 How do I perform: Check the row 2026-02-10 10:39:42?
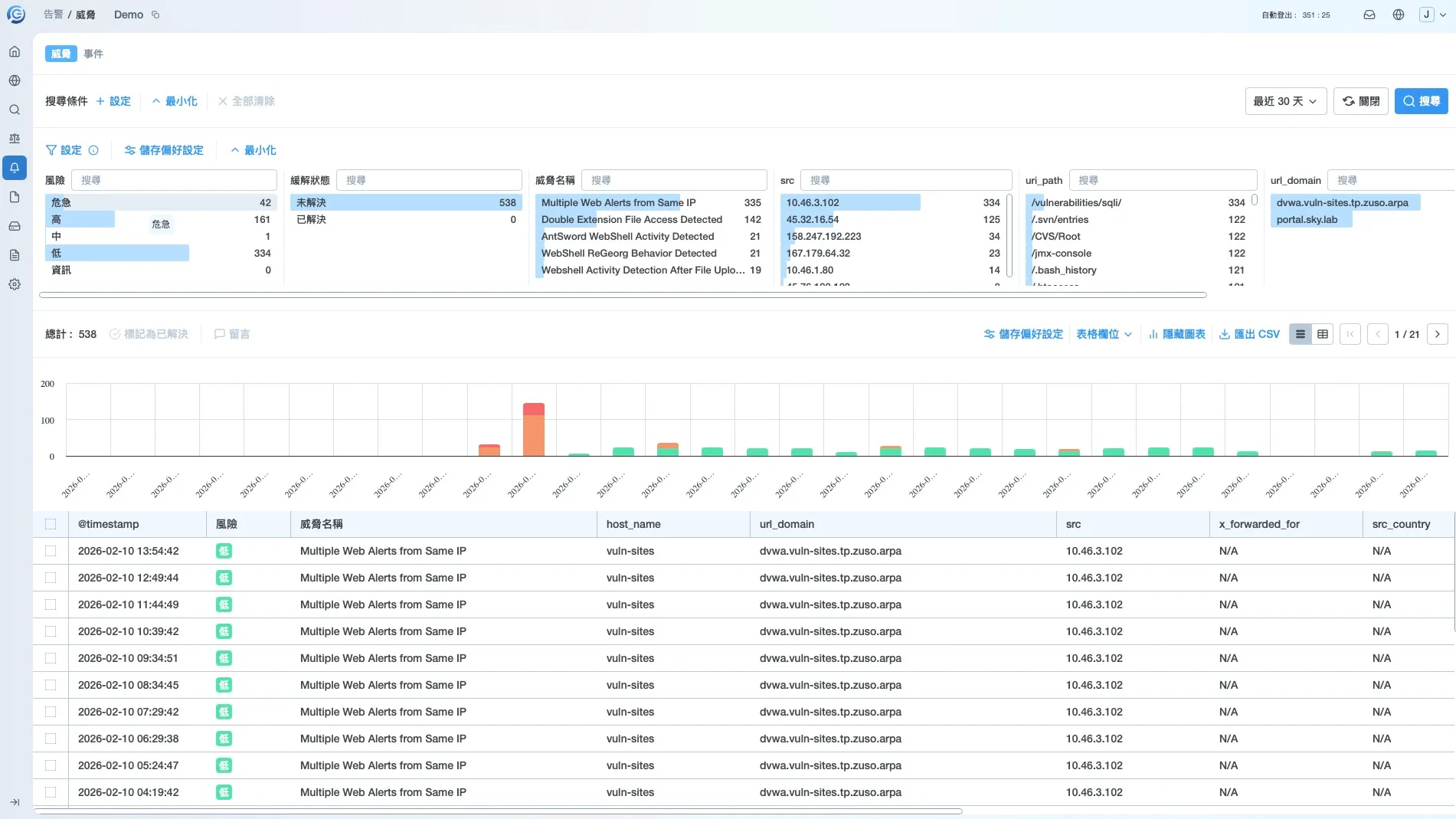coord(51,631)
